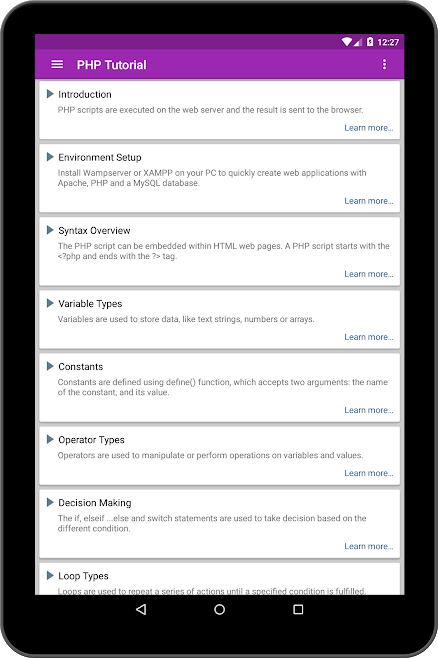
Task: Click Learn more under Environment Setup
Action: click(x=369, y=201)
